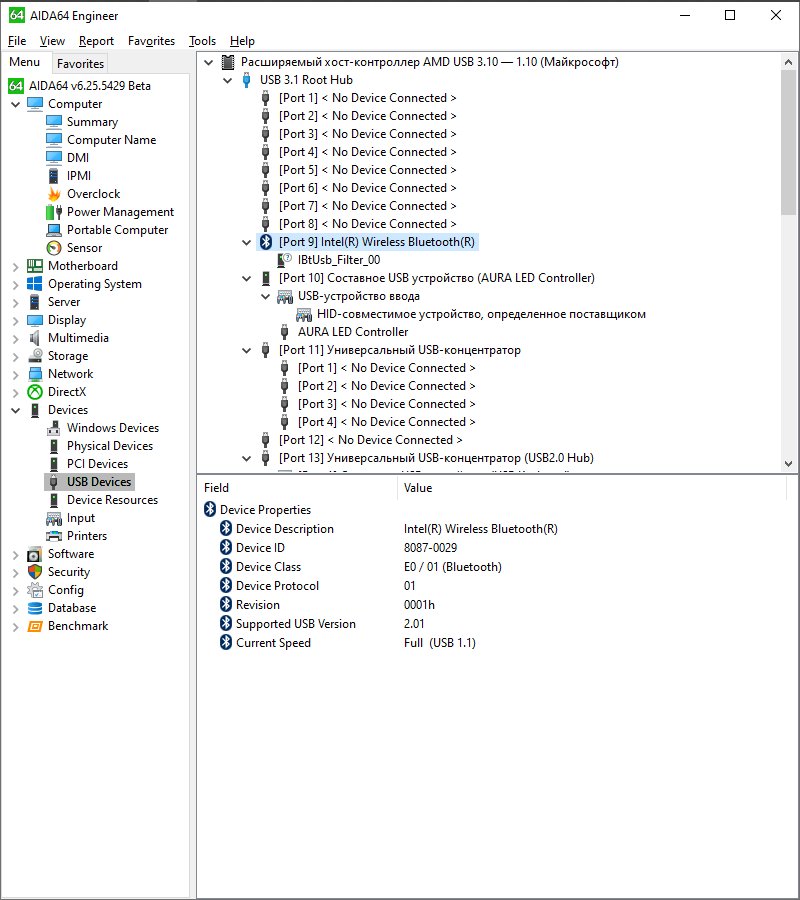Image resolution: width=800 pixels, height=900 pixels.
Task: Collapse the Computer tree node
Action: pyautogui.click(x=16, y=104)
